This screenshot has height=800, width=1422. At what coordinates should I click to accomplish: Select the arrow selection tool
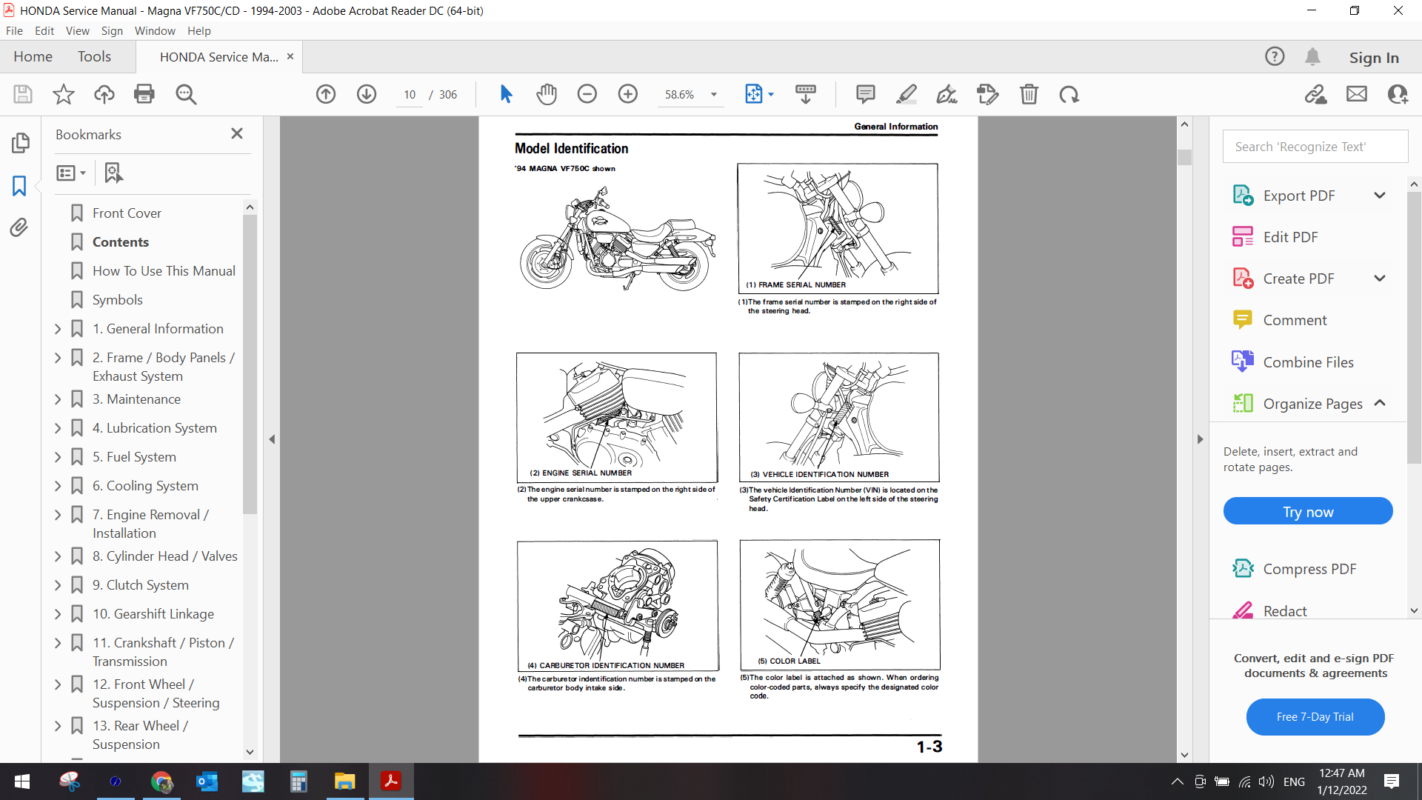click(x=506, y=94)
